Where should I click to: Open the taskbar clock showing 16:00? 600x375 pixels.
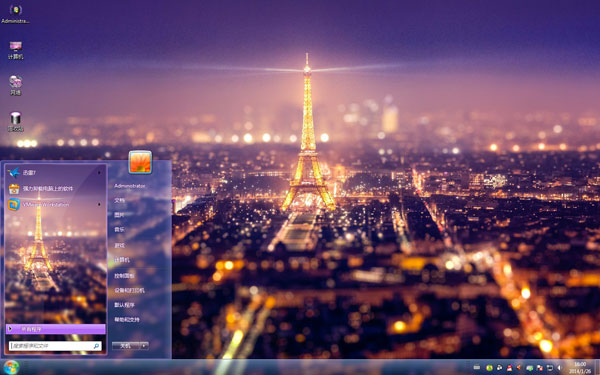pos(580,367)
